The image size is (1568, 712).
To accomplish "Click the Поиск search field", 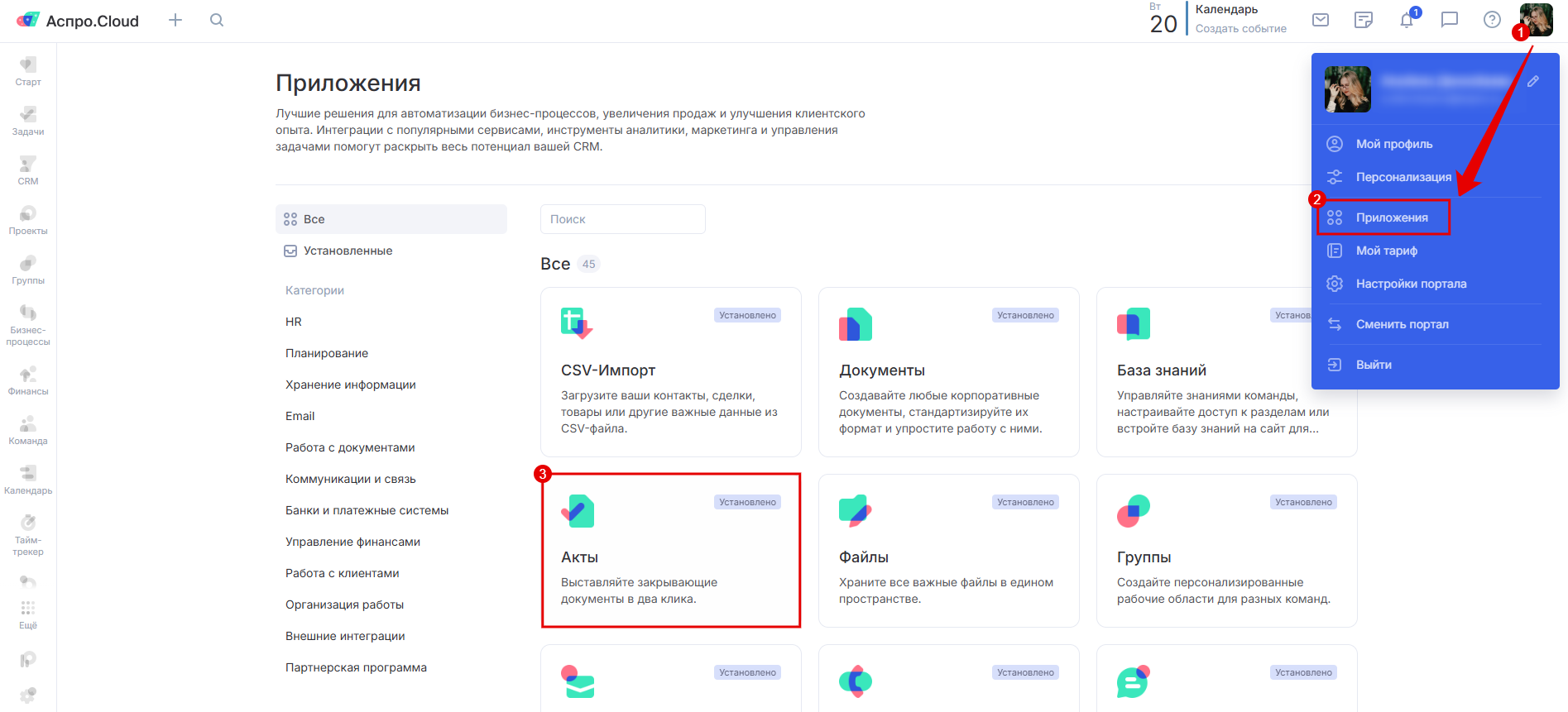I will 622,219.
